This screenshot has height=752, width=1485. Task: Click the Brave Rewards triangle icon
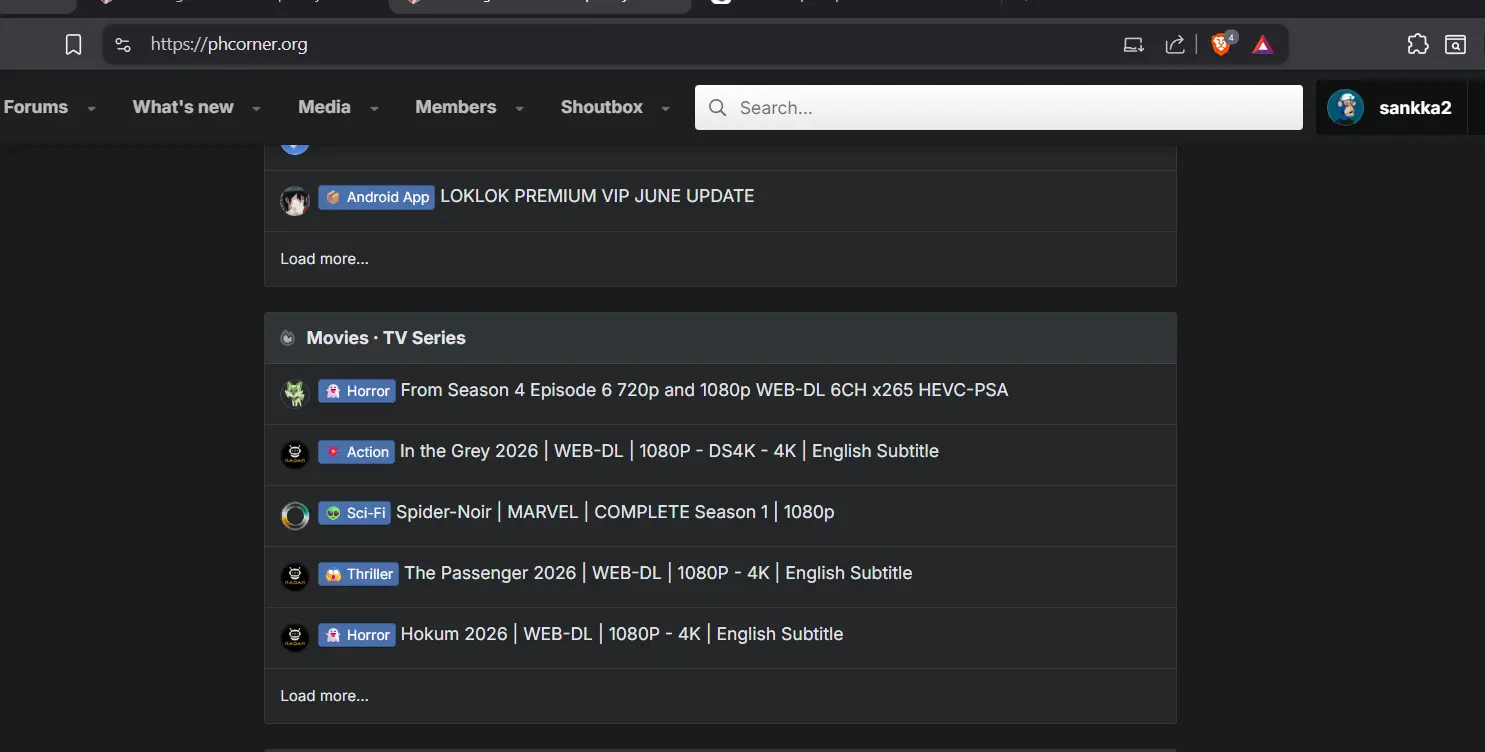(x=1263, y=44)
